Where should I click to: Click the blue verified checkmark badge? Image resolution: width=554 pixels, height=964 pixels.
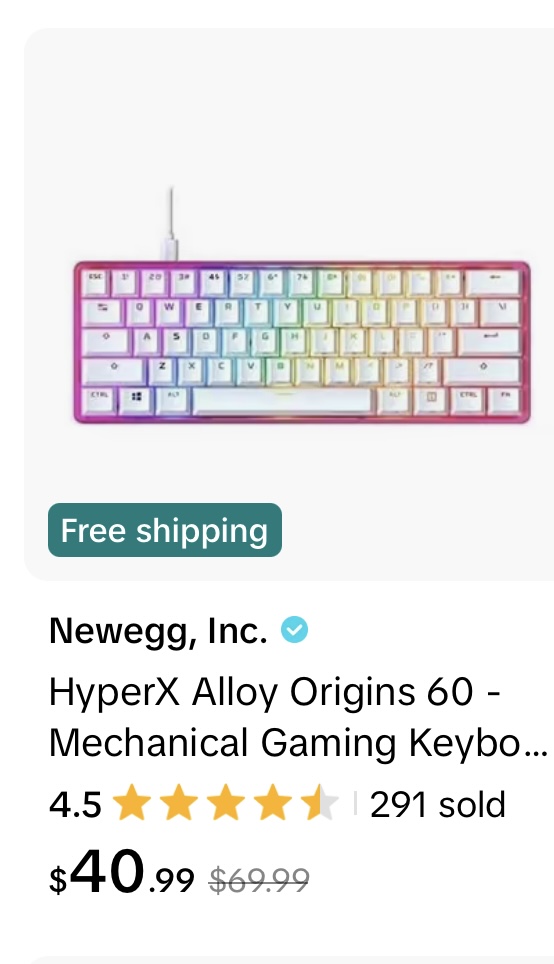click(295, 630)
